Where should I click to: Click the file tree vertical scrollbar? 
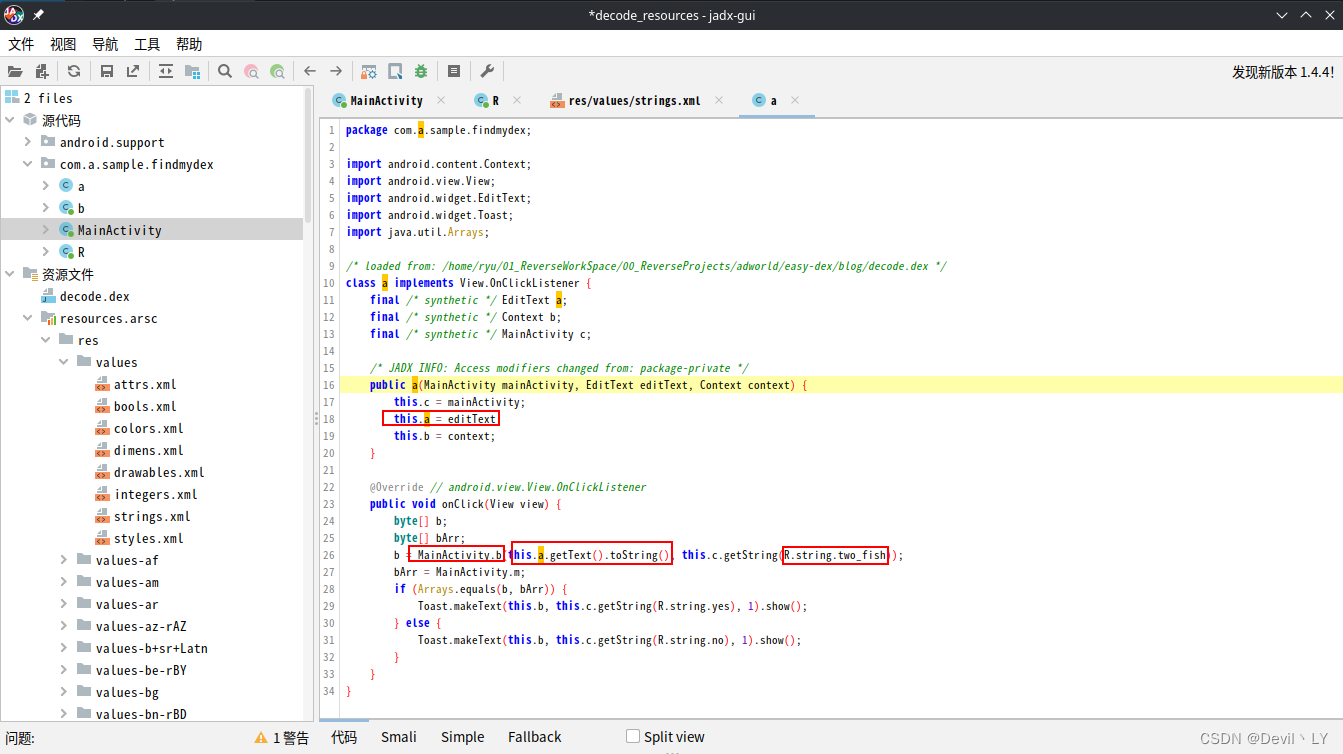pos(308,155)
